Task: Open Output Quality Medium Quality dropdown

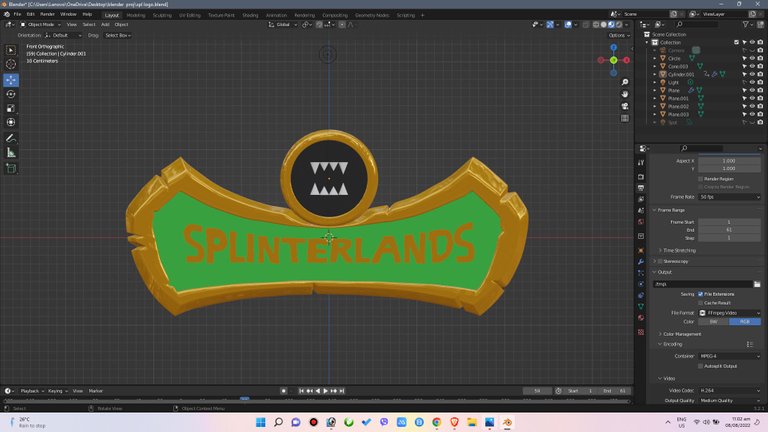Action: coord(729,401)
